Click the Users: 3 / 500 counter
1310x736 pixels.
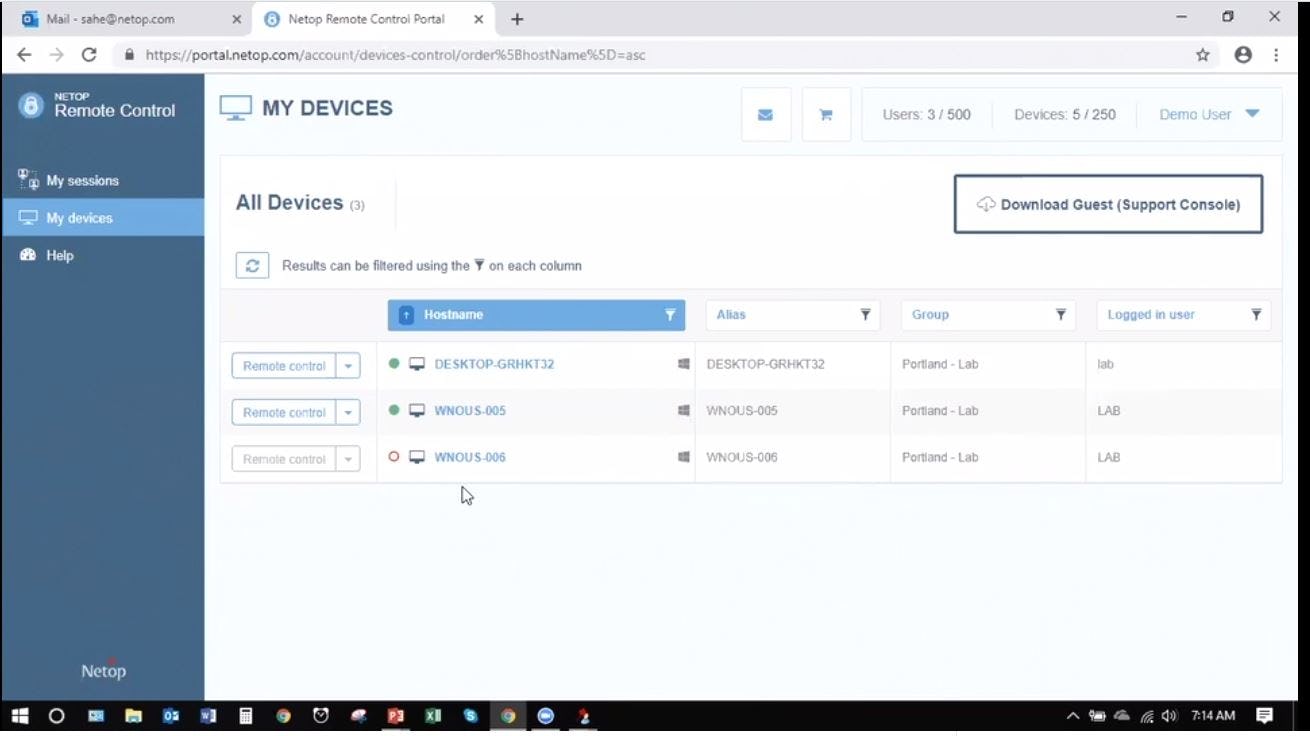pyautogui.click(x=926, y=115)
